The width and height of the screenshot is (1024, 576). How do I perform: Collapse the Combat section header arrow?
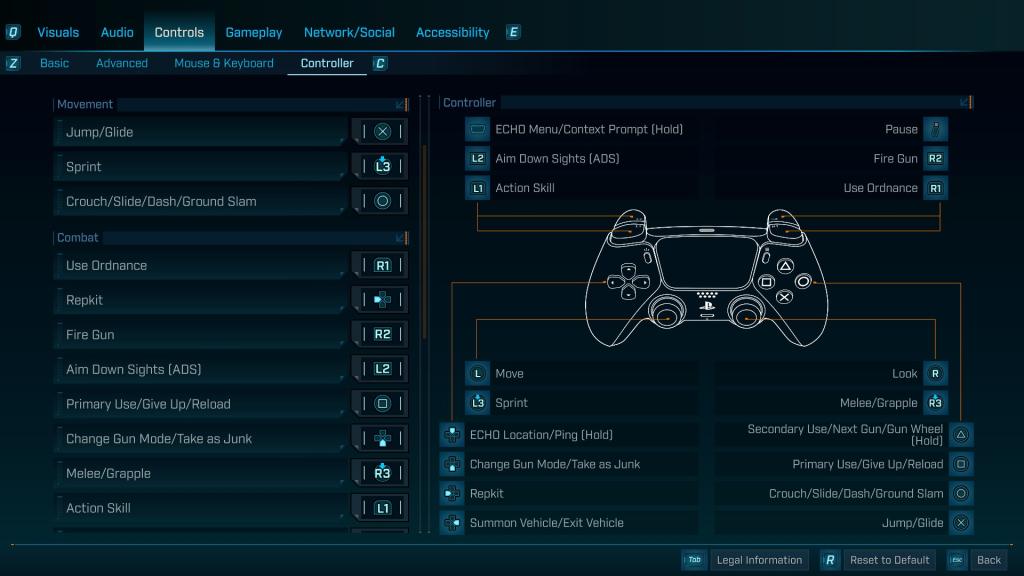[399, 238]
